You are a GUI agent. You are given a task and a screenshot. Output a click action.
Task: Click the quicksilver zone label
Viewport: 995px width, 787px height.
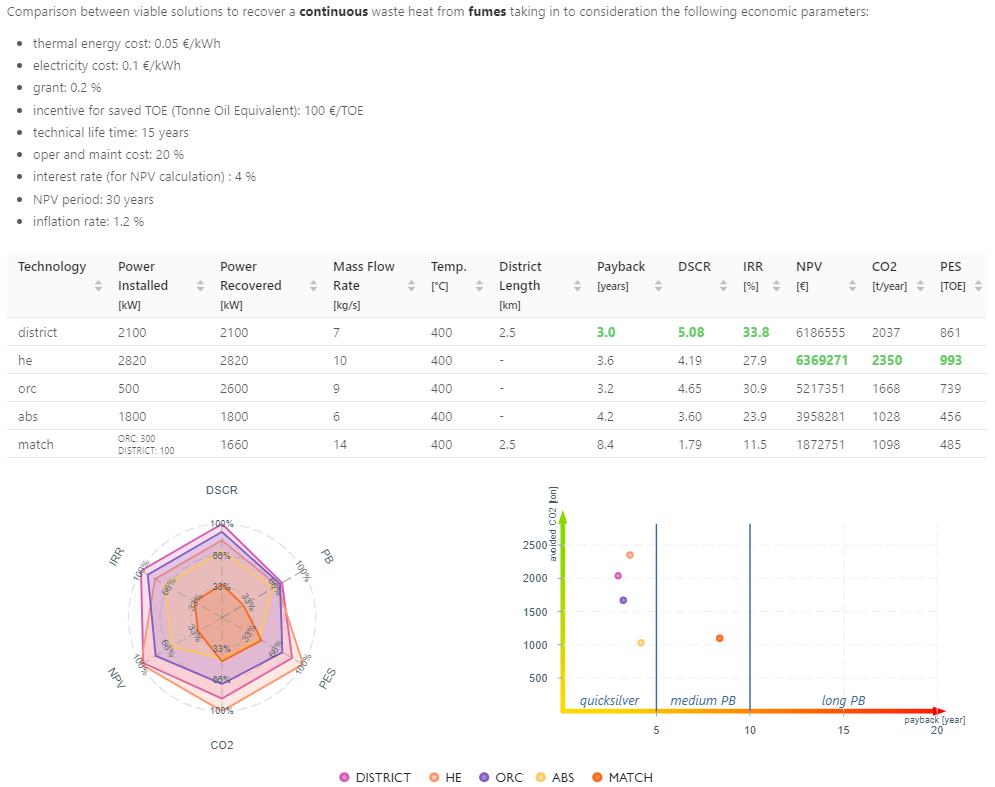coord(609,700)
